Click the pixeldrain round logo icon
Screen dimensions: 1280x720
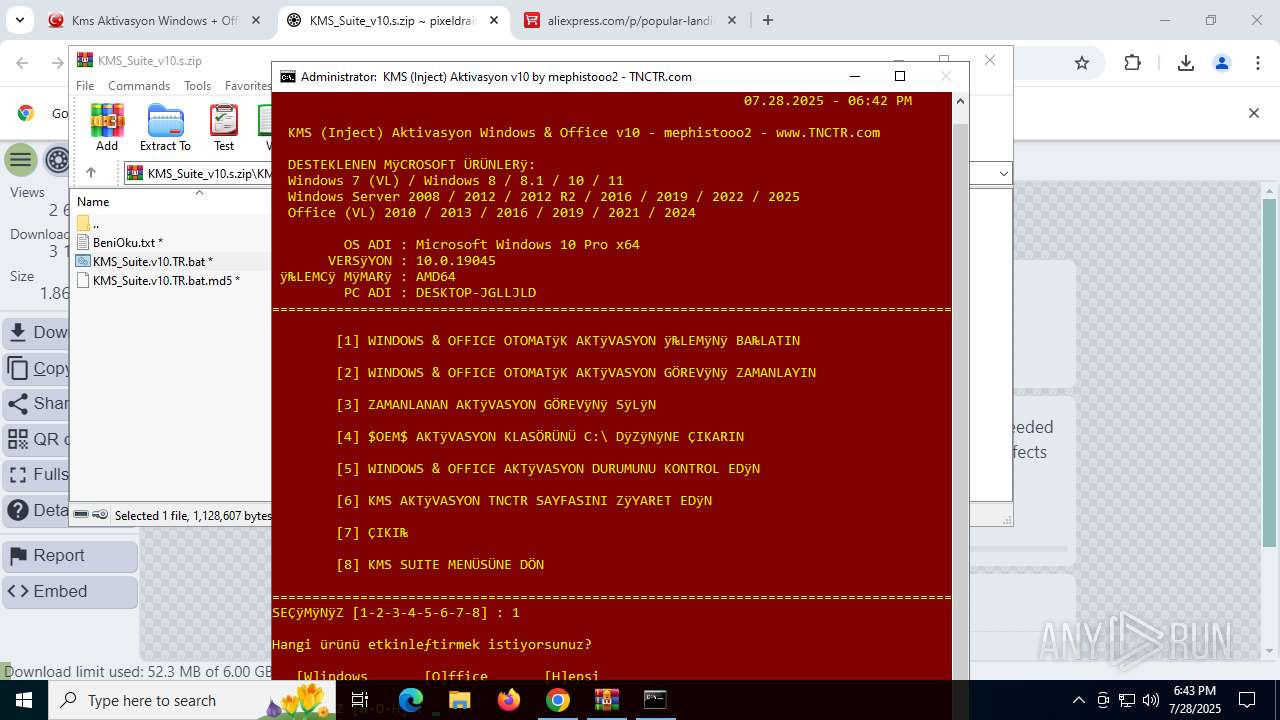pyautogui.click(x=58, y=160)
